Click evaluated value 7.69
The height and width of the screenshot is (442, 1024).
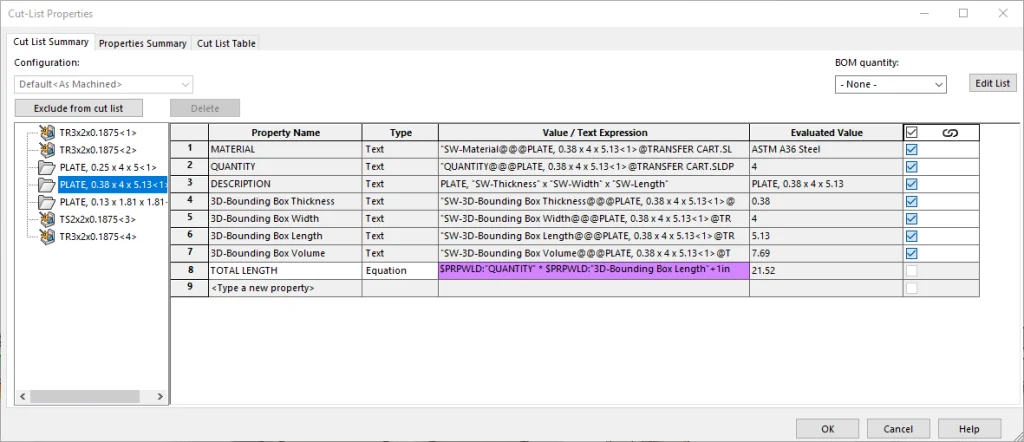coord(826,253)
